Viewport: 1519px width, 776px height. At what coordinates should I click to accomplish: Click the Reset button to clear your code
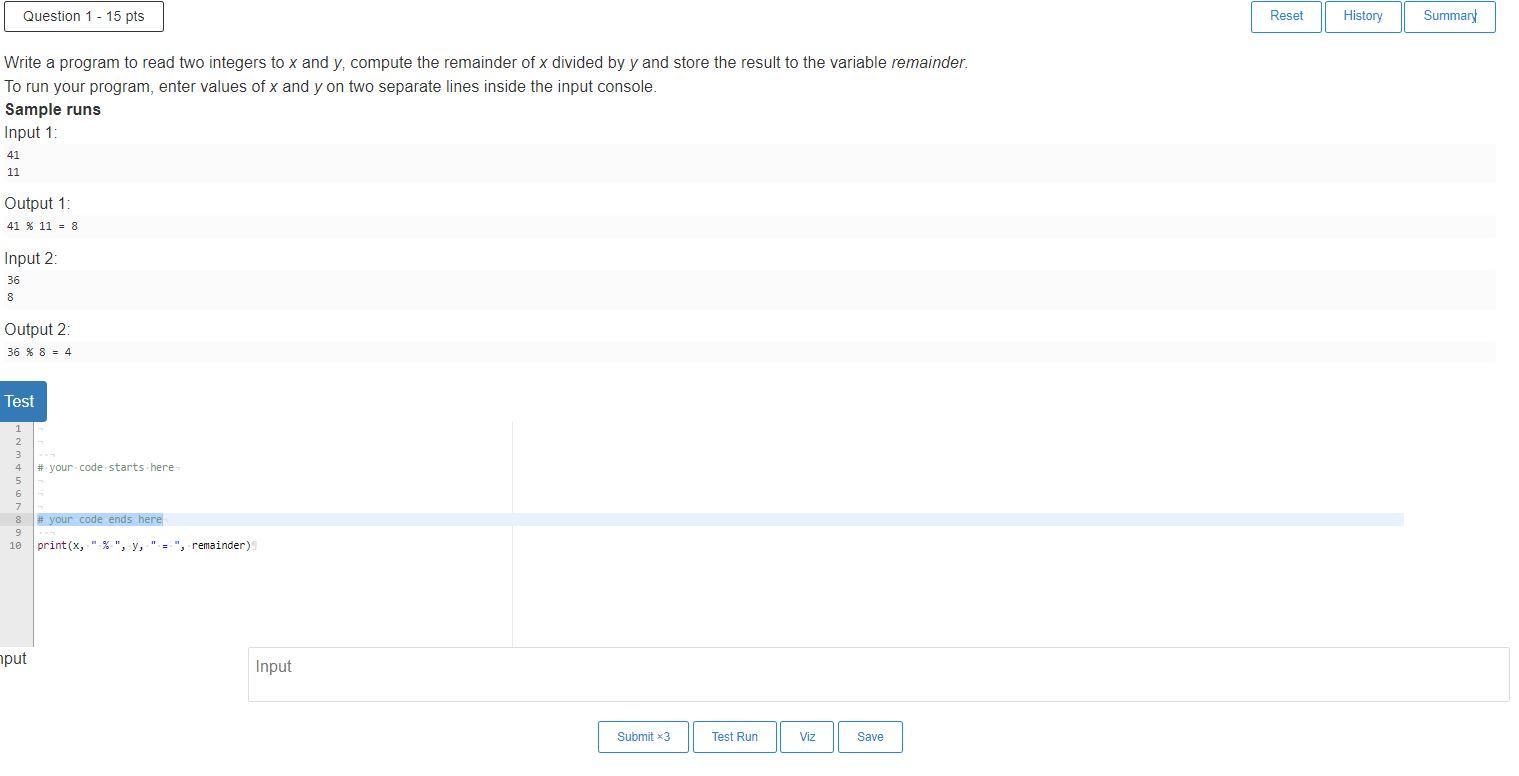tap(1285, 16)
